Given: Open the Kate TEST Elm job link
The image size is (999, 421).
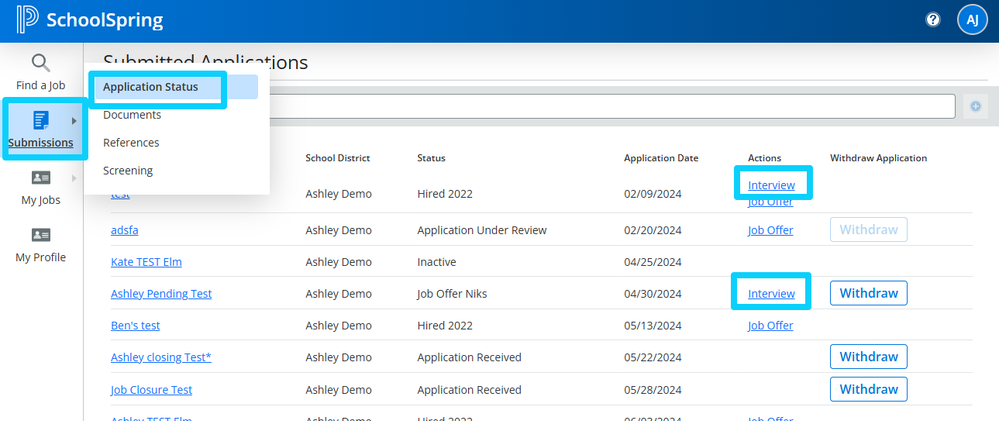Looking at the screenshot, I should click(x=146, y=262).
